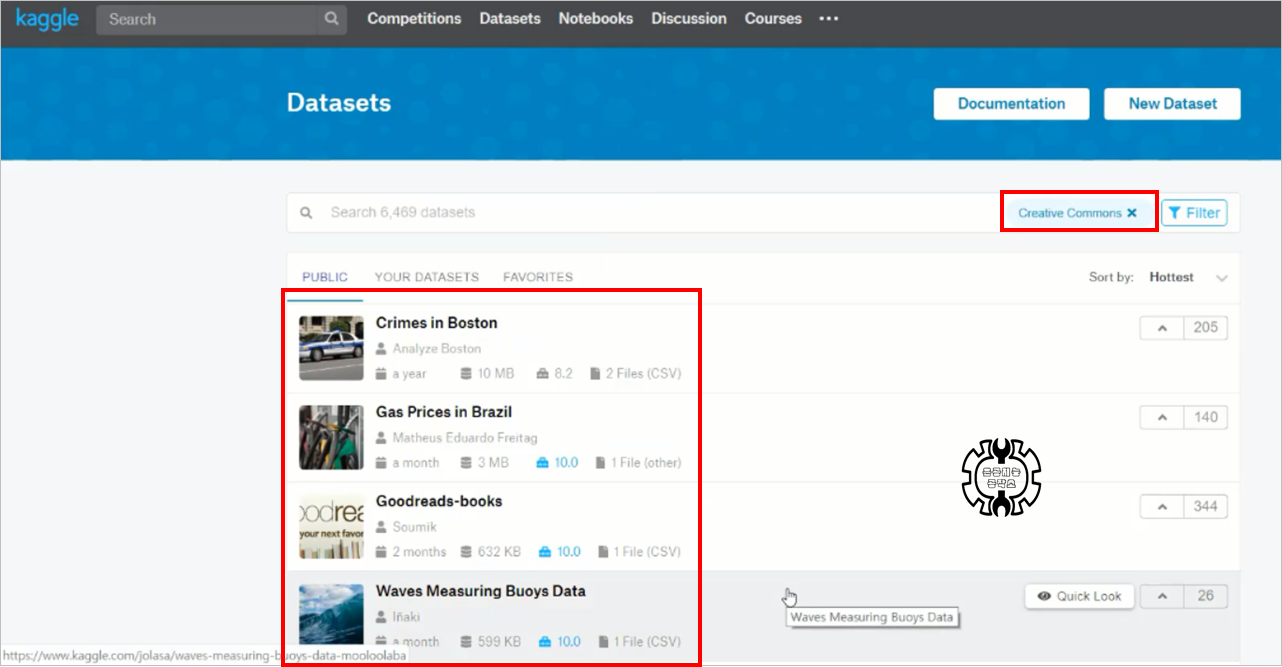This screenshot has width=1282, height=667.
Task: Open the Goodreads-books dataset title
Action: [439, 501]
